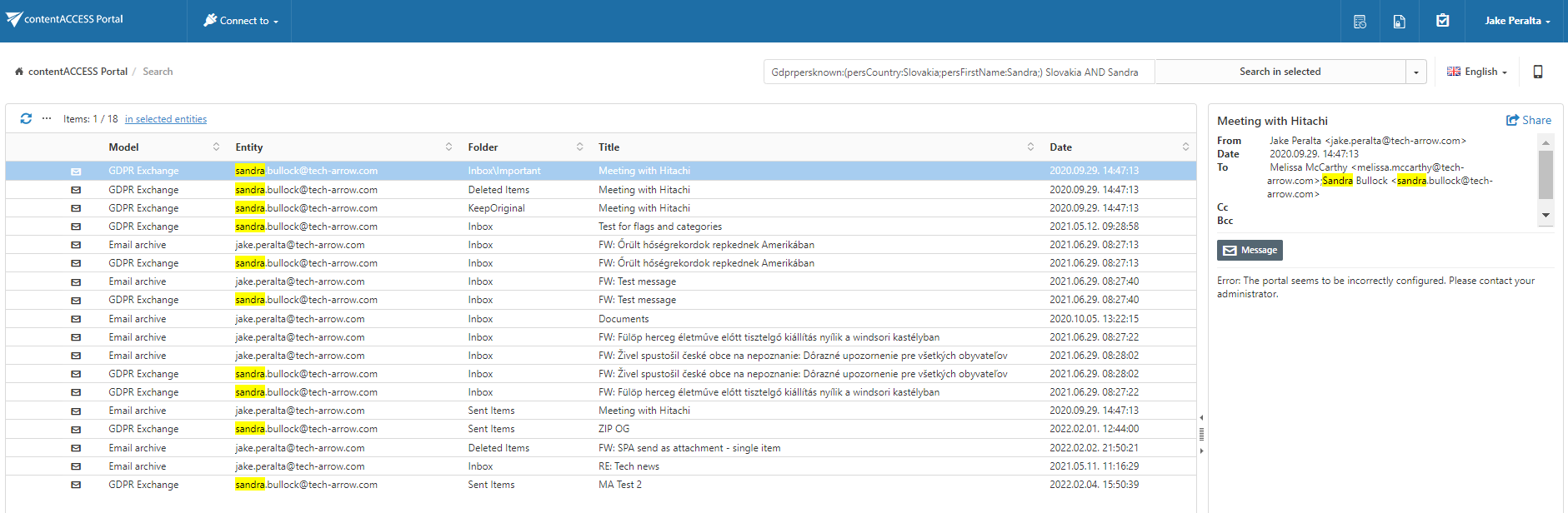Click the search query input field

point(959,72)
